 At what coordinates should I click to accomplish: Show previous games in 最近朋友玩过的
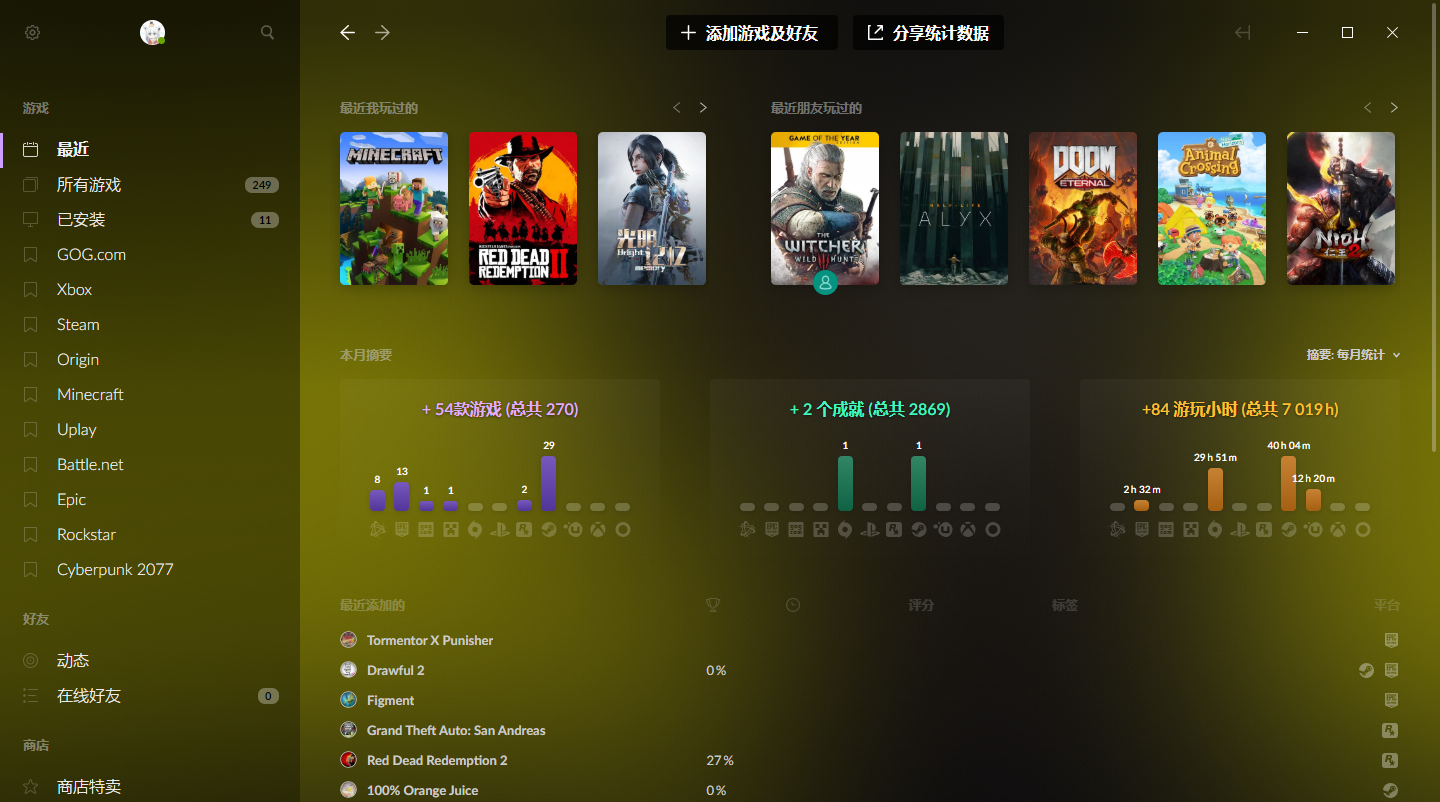[1368, 108]
